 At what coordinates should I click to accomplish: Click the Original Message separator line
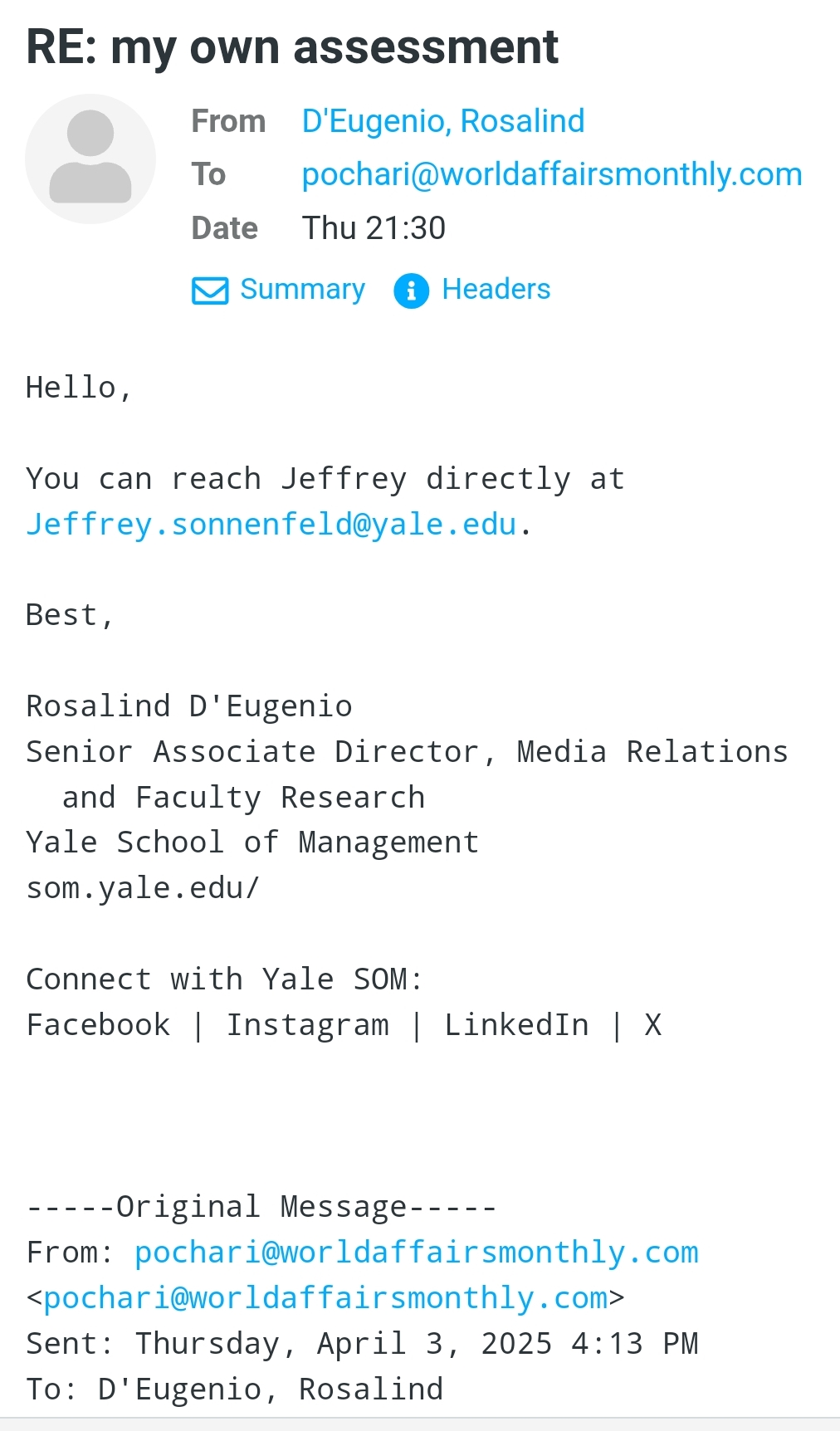(x=261, y=1206)
